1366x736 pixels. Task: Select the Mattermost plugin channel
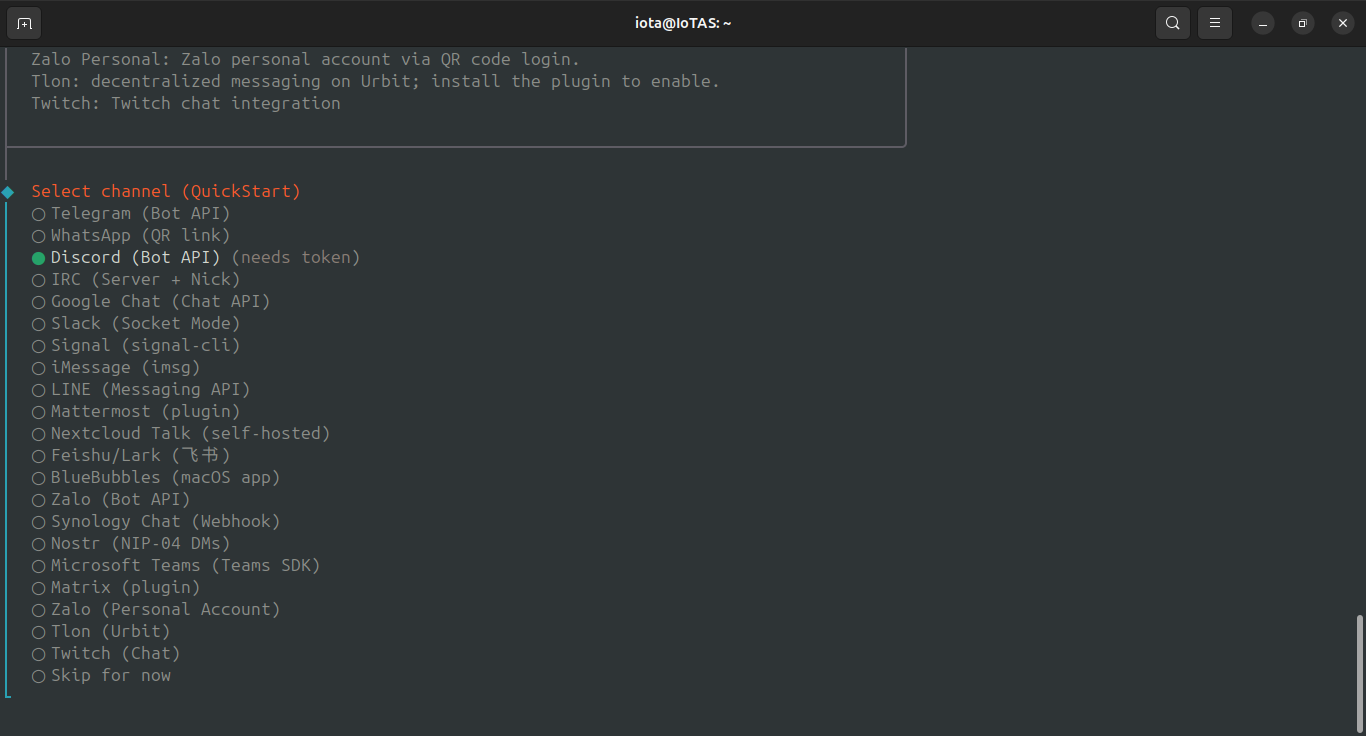(135, 411)
